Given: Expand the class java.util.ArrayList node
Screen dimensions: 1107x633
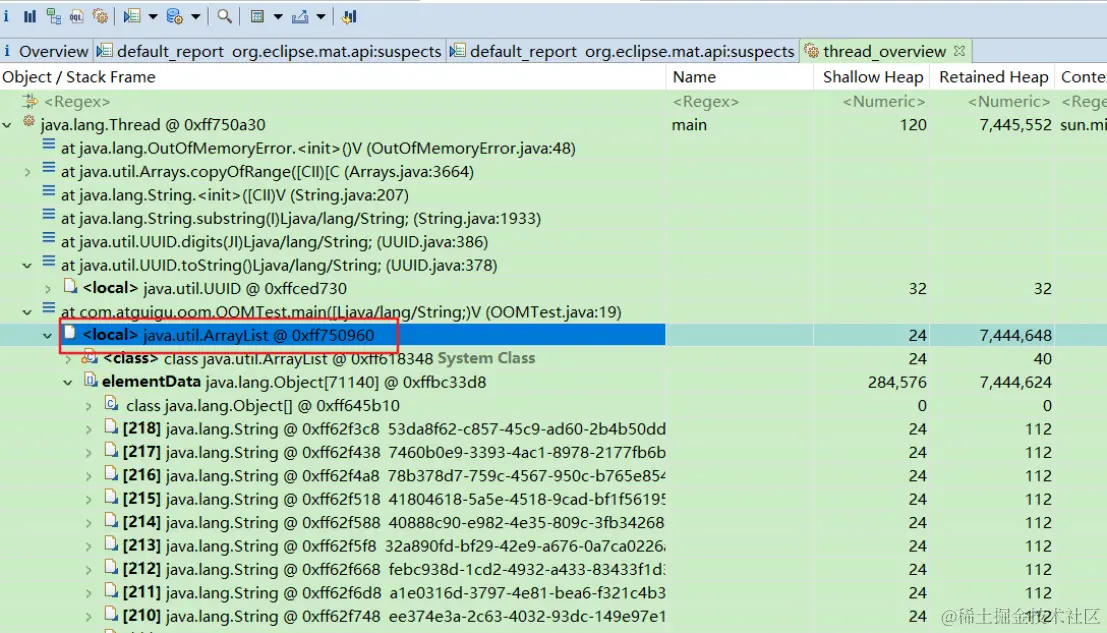Looking at the screenshot, I should click(68, 359).
